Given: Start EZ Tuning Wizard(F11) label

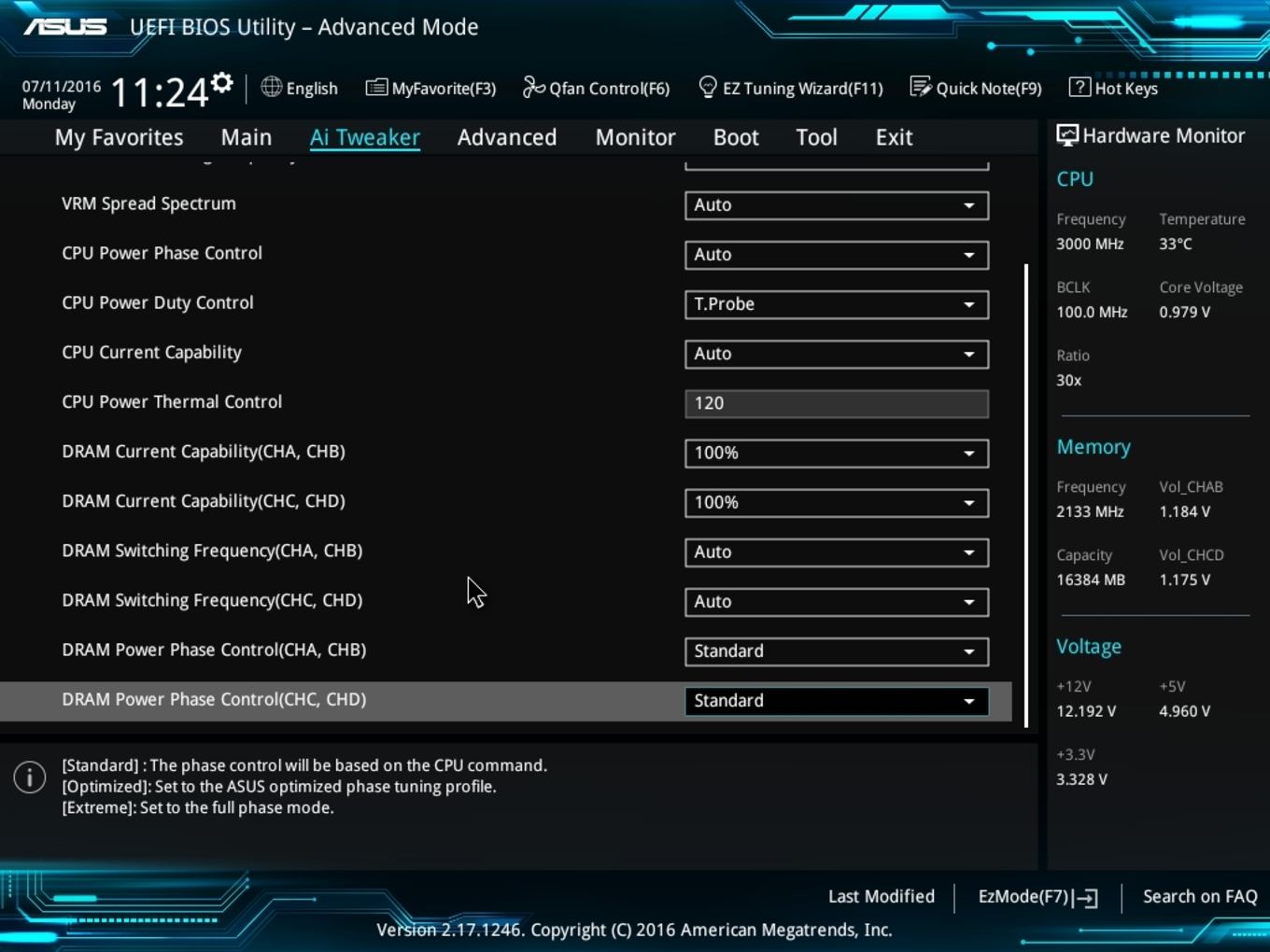Looking at the screenshot, I should 802,89.
